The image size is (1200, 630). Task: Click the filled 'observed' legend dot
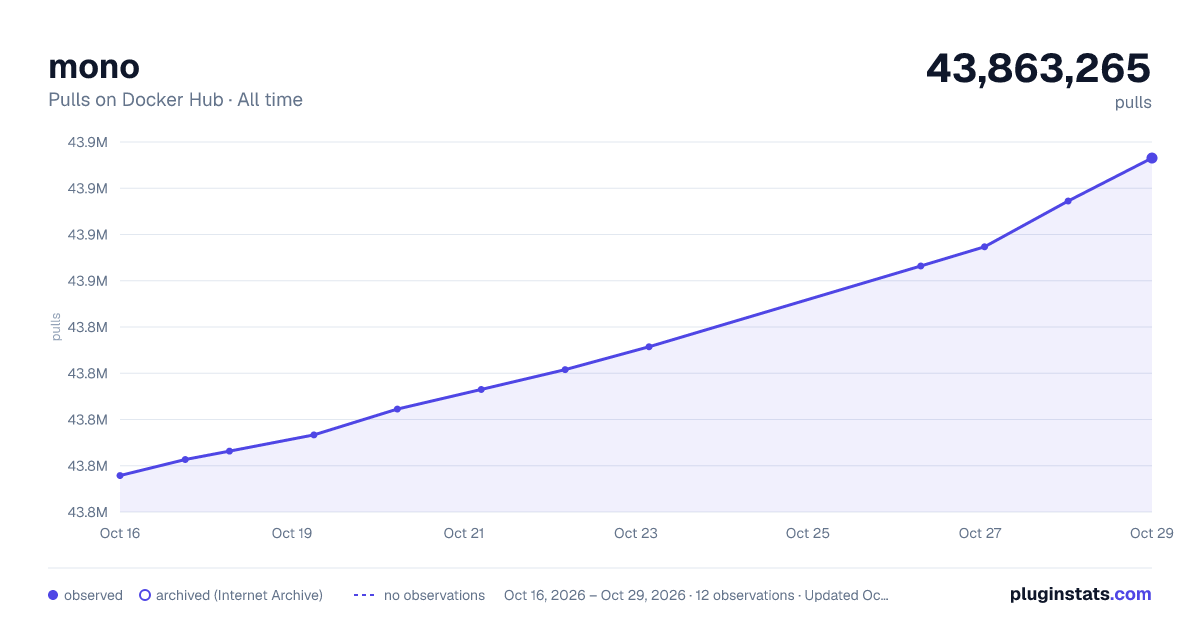tap(53, 595)
